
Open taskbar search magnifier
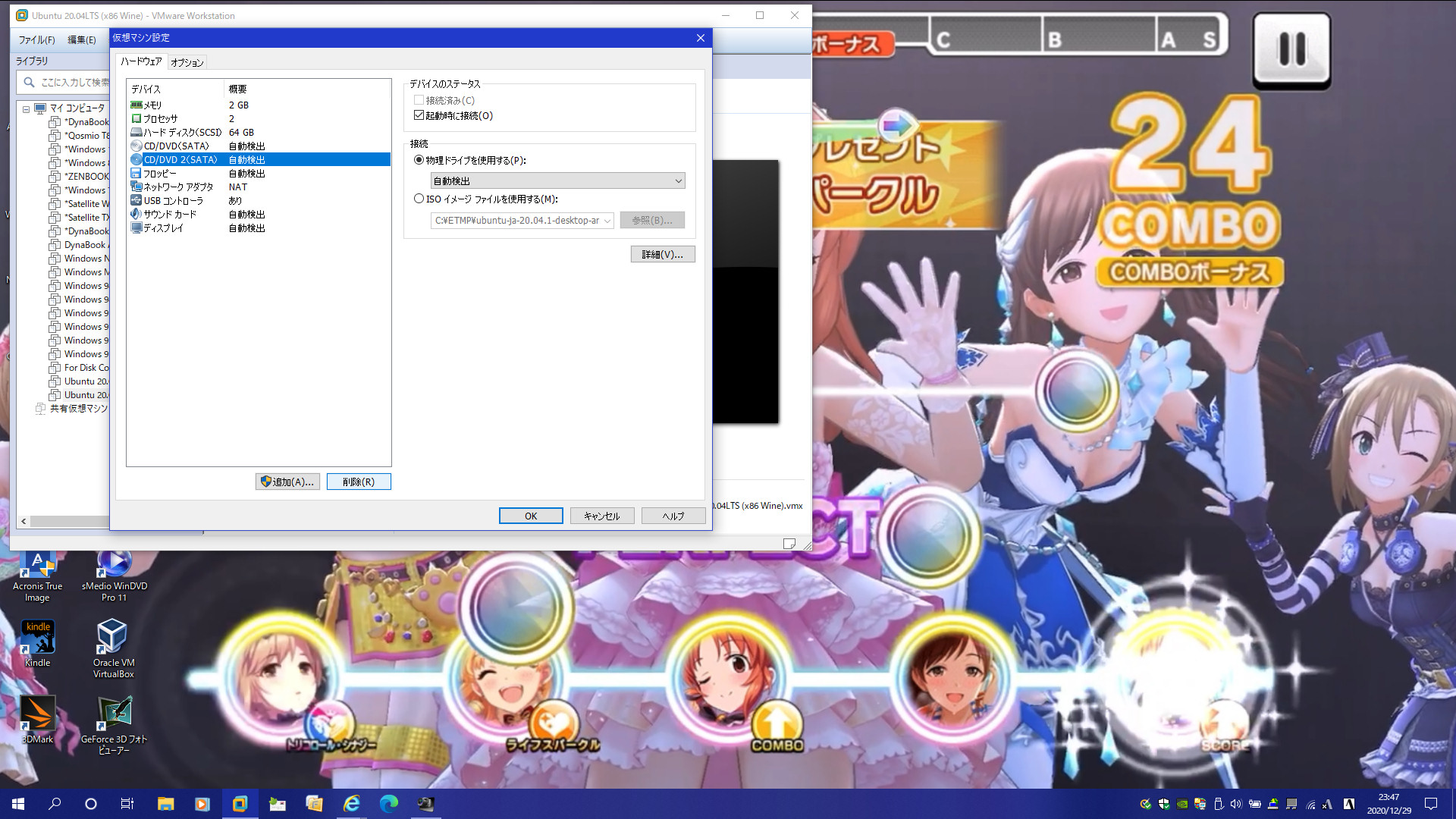tap(55, 804)
